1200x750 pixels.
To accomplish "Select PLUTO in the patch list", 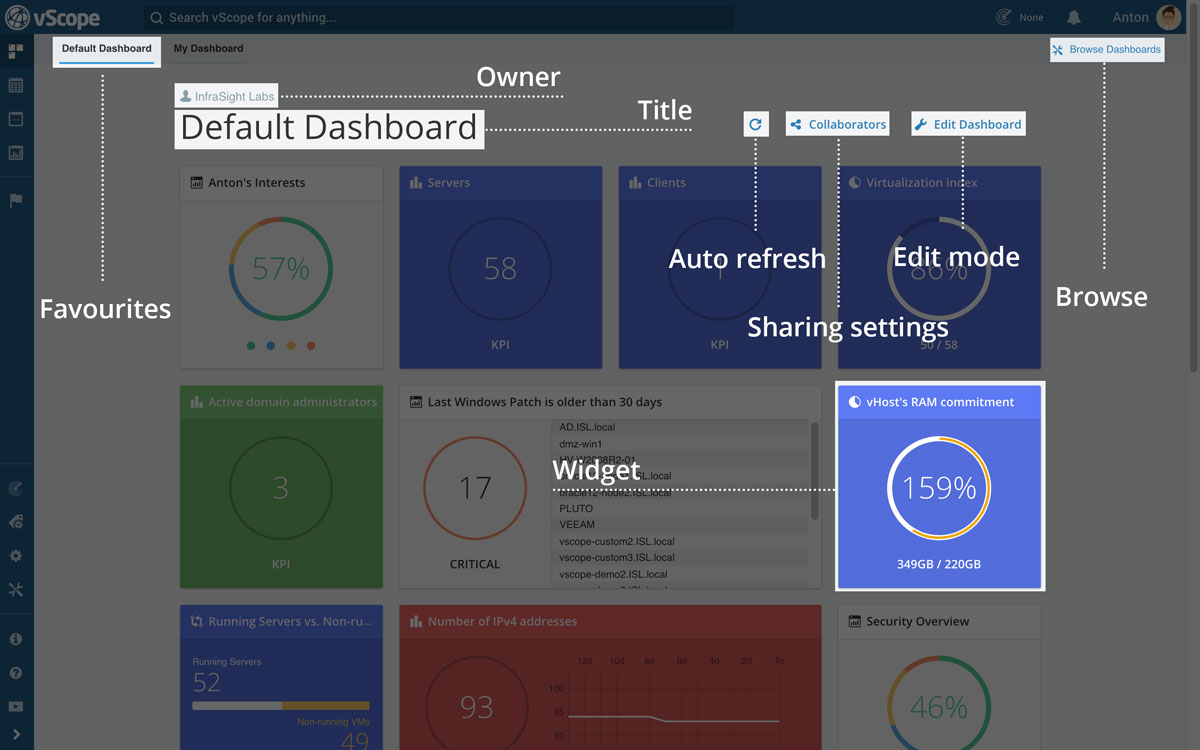I will (576, 508).
